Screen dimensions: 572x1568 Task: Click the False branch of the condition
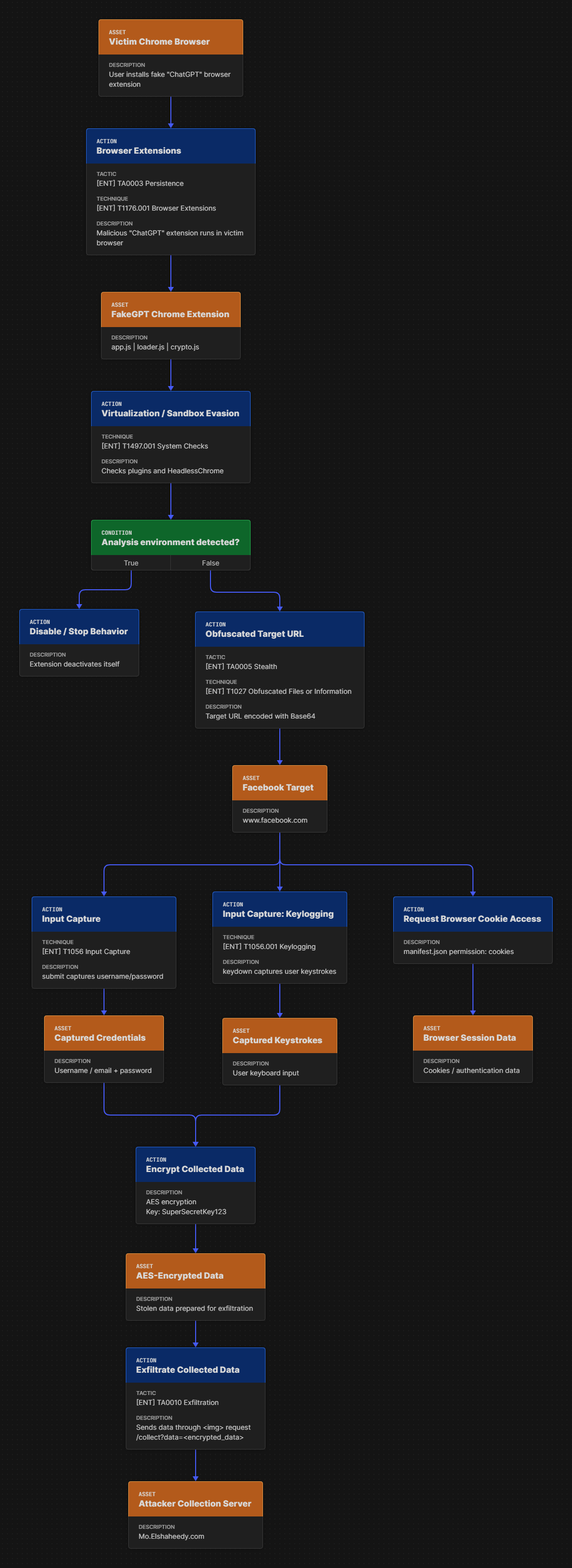[210, 563]
